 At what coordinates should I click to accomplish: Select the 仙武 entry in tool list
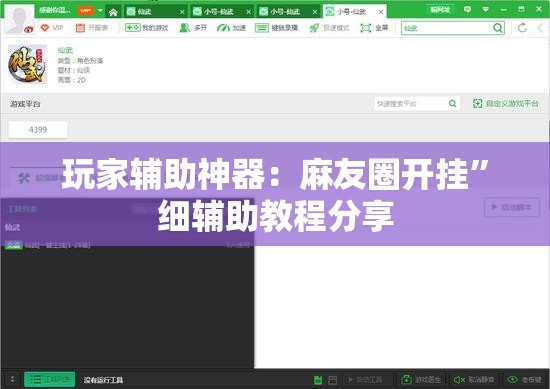[13, 227]
